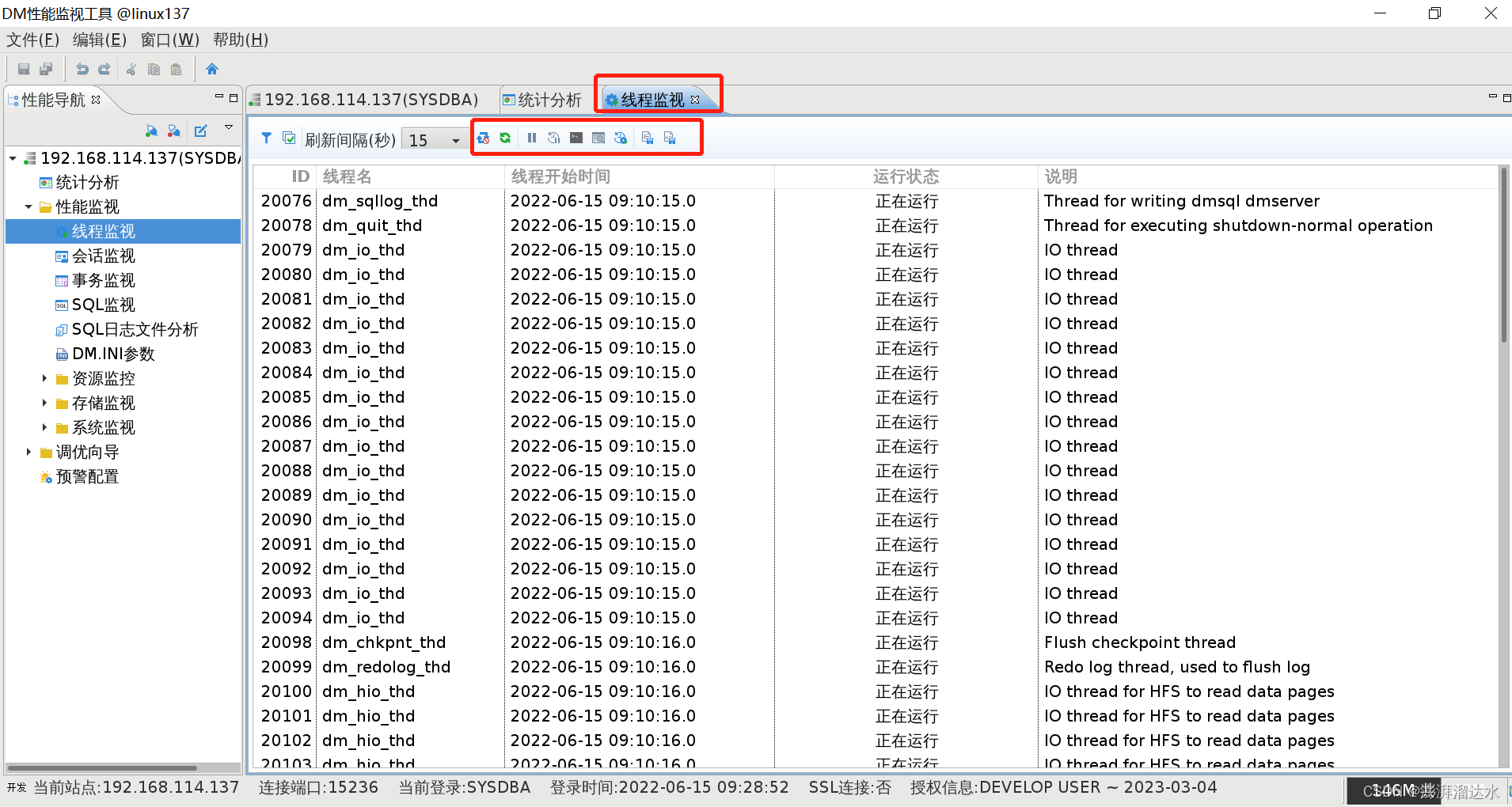Open the 编辑(E) menu
The width and height of the screenshot is (1512, 807).
(100, 40)
